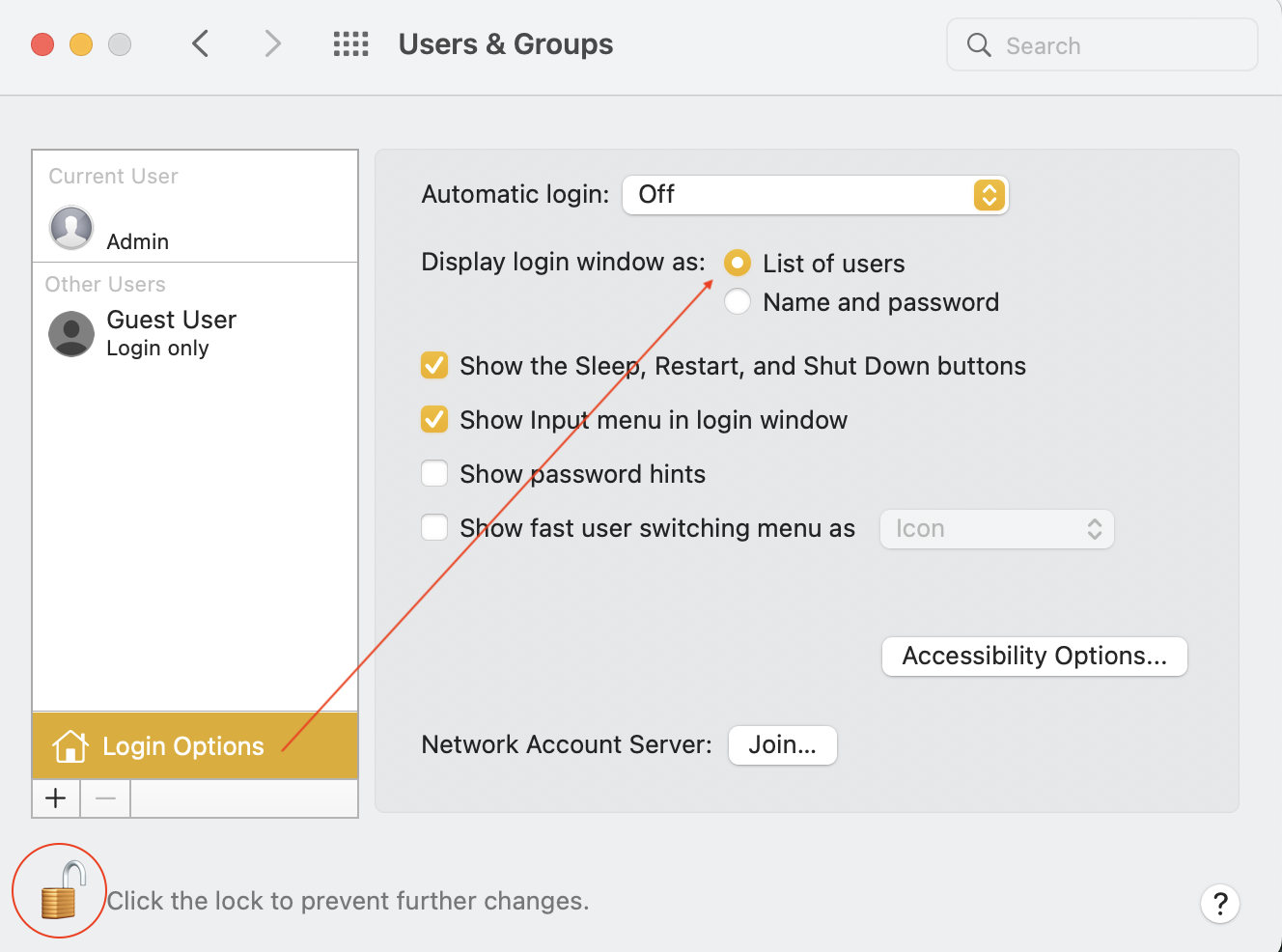
Task: Select Guest User in the sidebar
Action: click(x=195, y=334)
